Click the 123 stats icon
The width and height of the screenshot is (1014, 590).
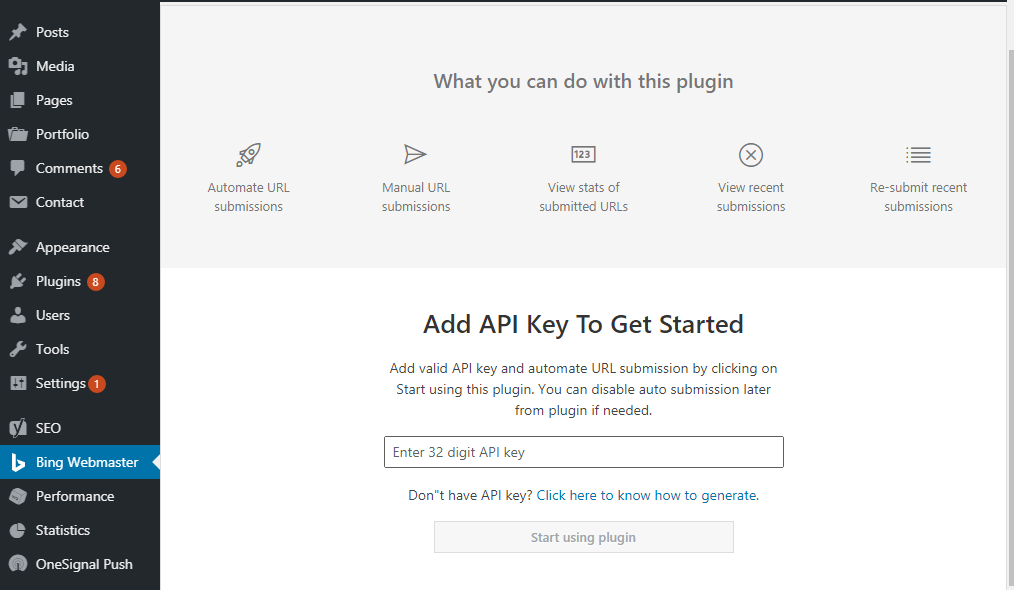pos(583,154)
